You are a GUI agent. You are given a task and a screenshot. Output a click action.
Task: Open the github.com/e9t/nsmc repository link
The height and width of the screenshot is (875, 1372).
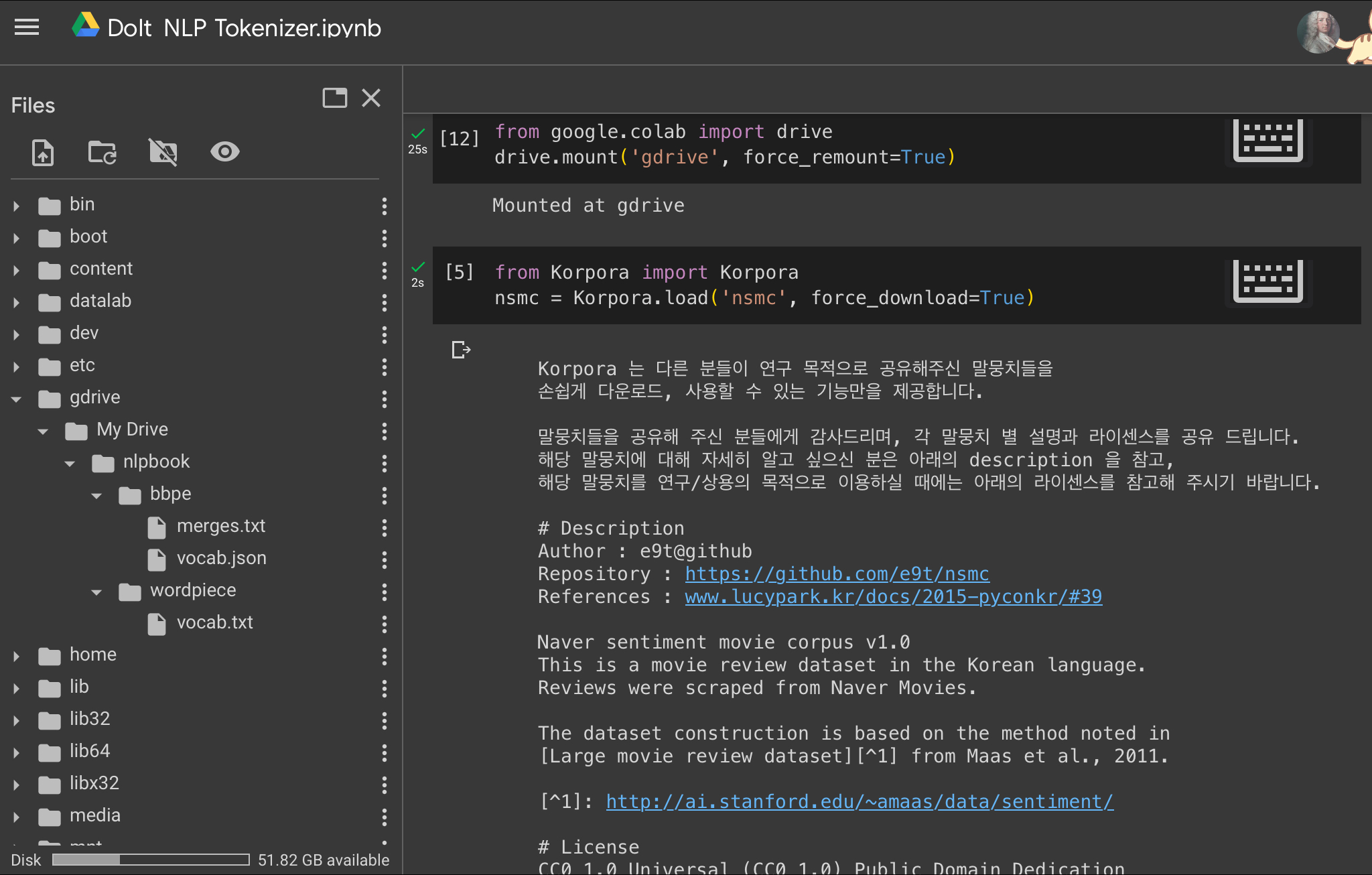click(837, 574)
